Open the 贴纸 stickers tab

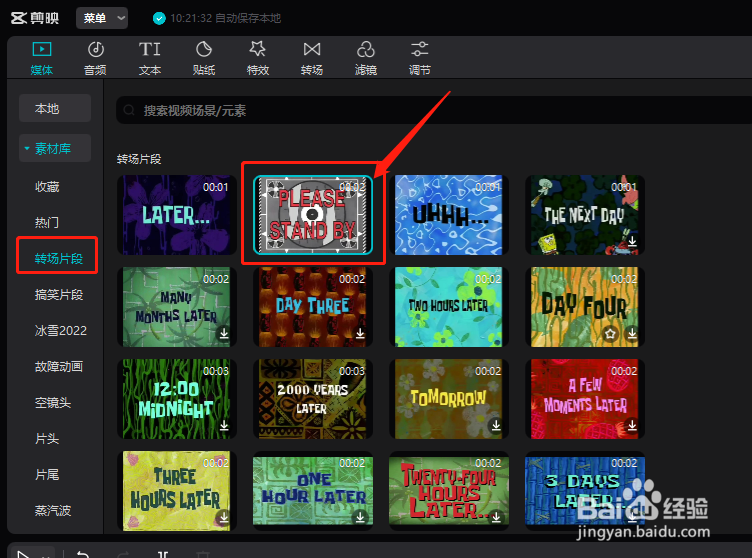204,58
